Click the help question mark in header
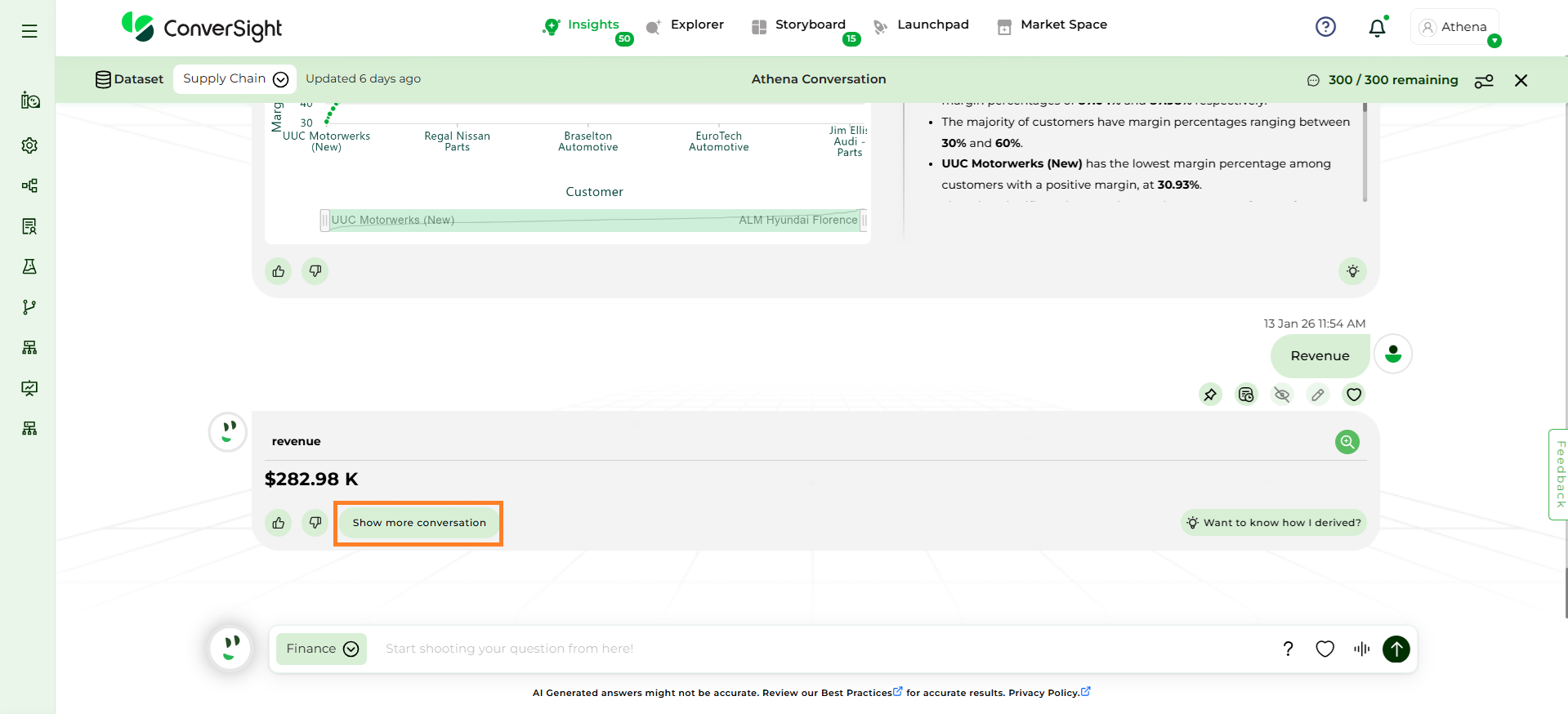 click(x=1325, y=28)
